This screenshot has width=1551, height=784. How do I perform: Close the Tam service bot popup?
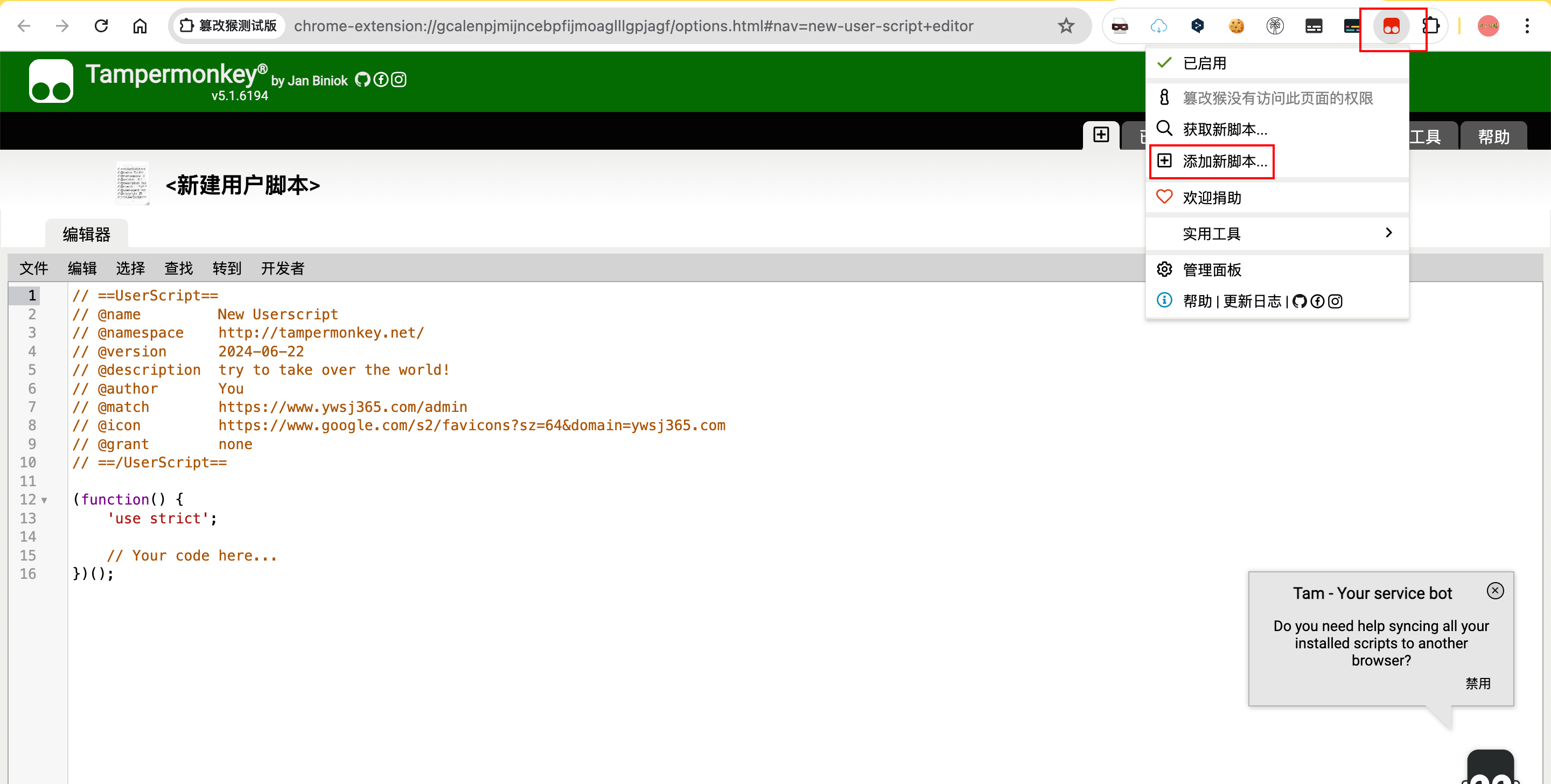[1495, 590]
